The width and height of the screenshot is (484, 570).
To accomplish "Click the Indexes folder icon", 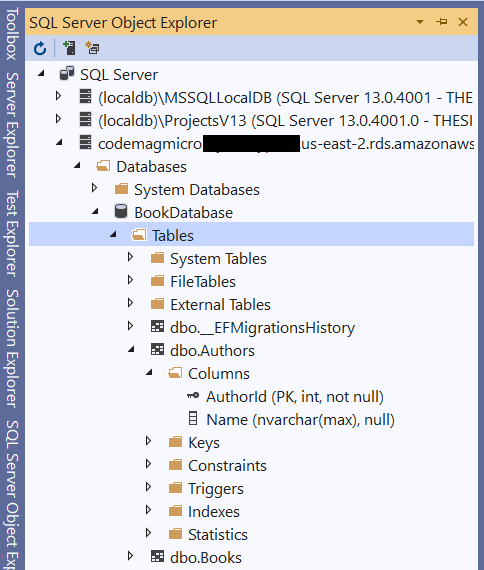I will (x=175, y=511).
